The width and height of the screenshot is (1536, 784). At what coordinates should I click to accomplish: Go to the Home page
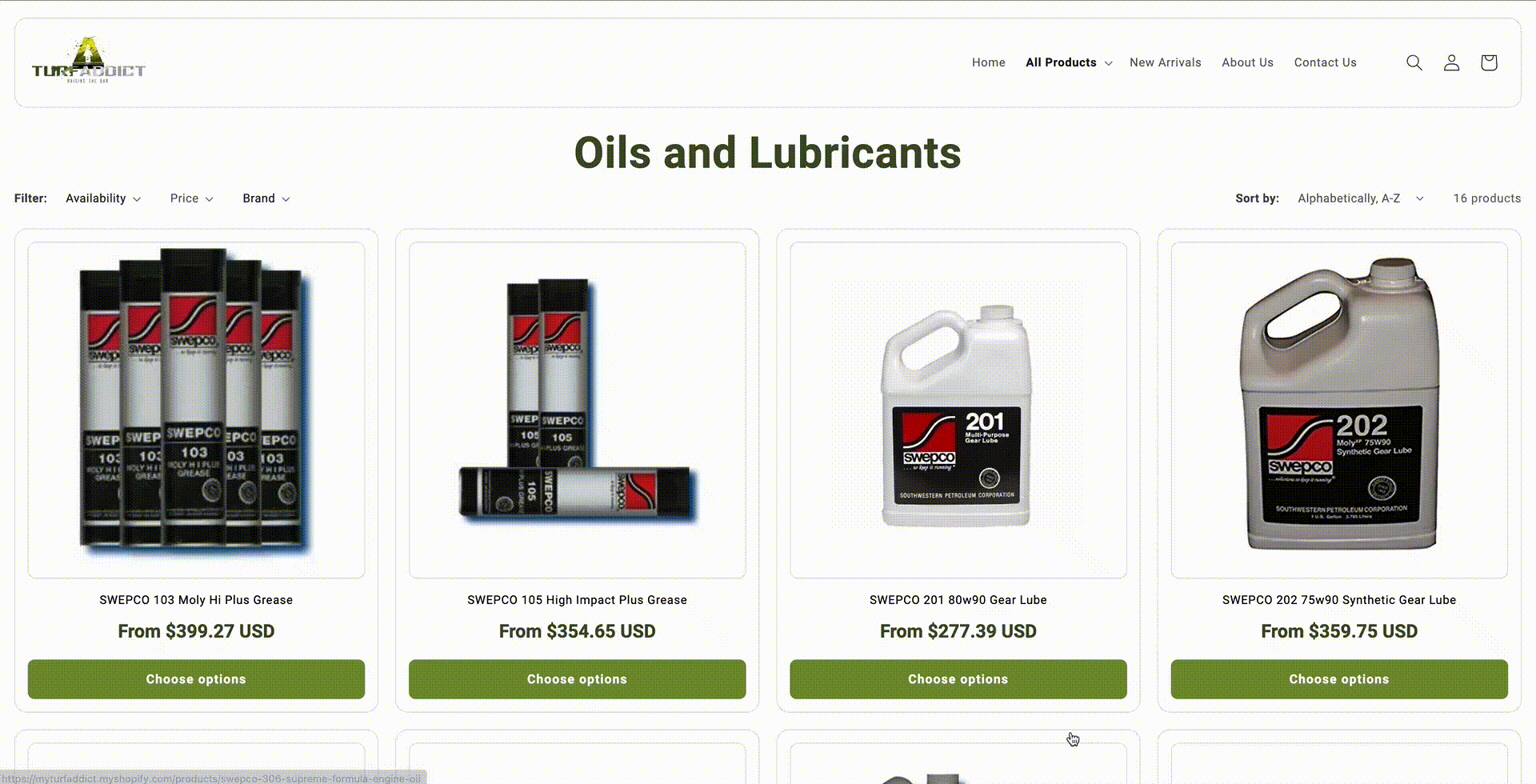pyautogui.click(x=988, y=62)
